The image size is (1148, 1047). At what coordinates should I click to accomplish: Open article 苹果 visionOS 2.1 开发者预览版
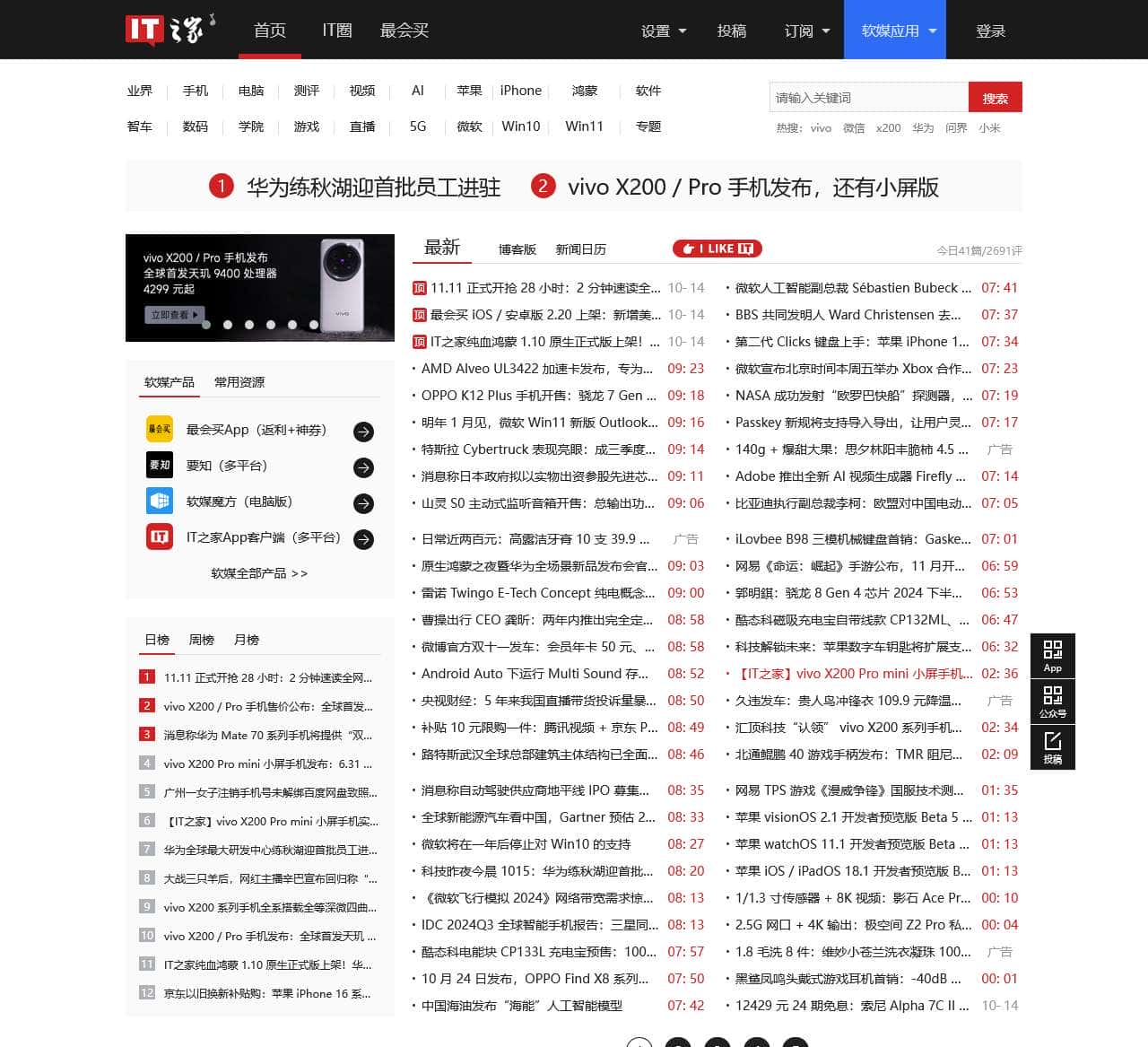[x=854, y=817]
